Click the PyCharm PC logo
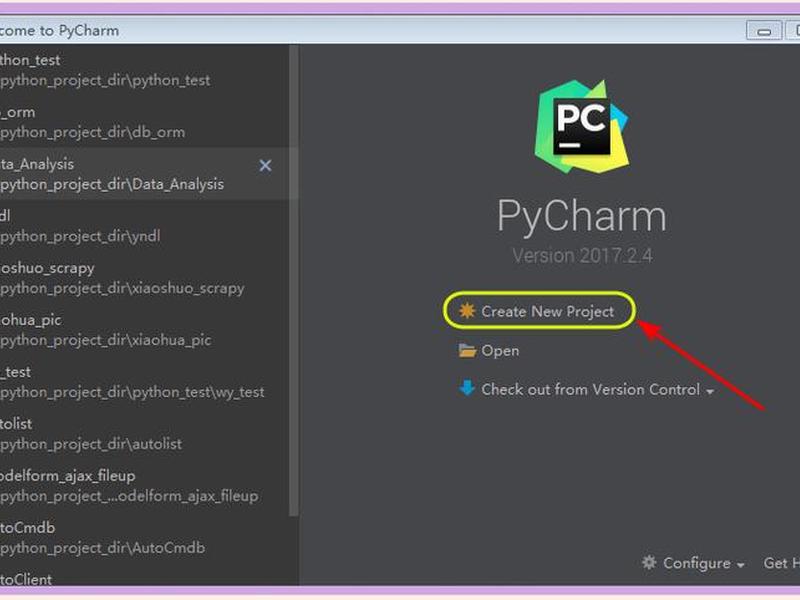 click(x=582, y=127)
